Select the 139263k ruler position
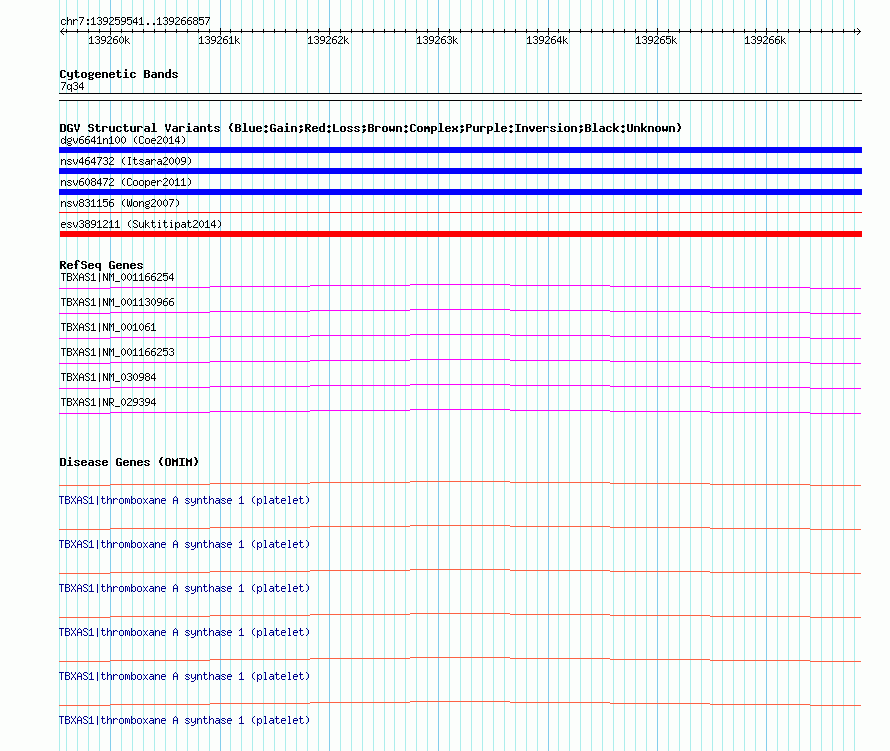890x751 pixels. (437, 40)
